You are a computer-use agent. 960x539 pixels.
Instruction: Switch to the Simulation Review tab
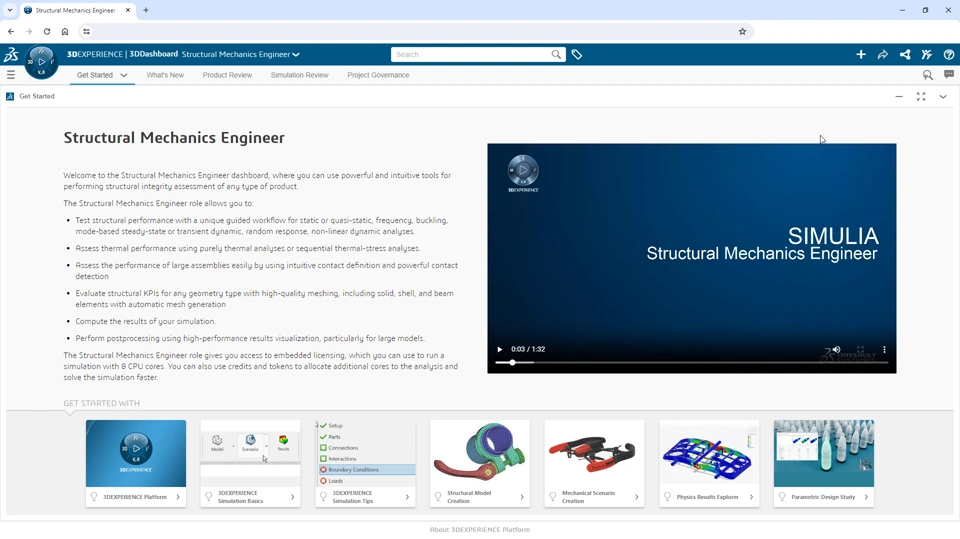pyautogui.click(x=299, y=75)
